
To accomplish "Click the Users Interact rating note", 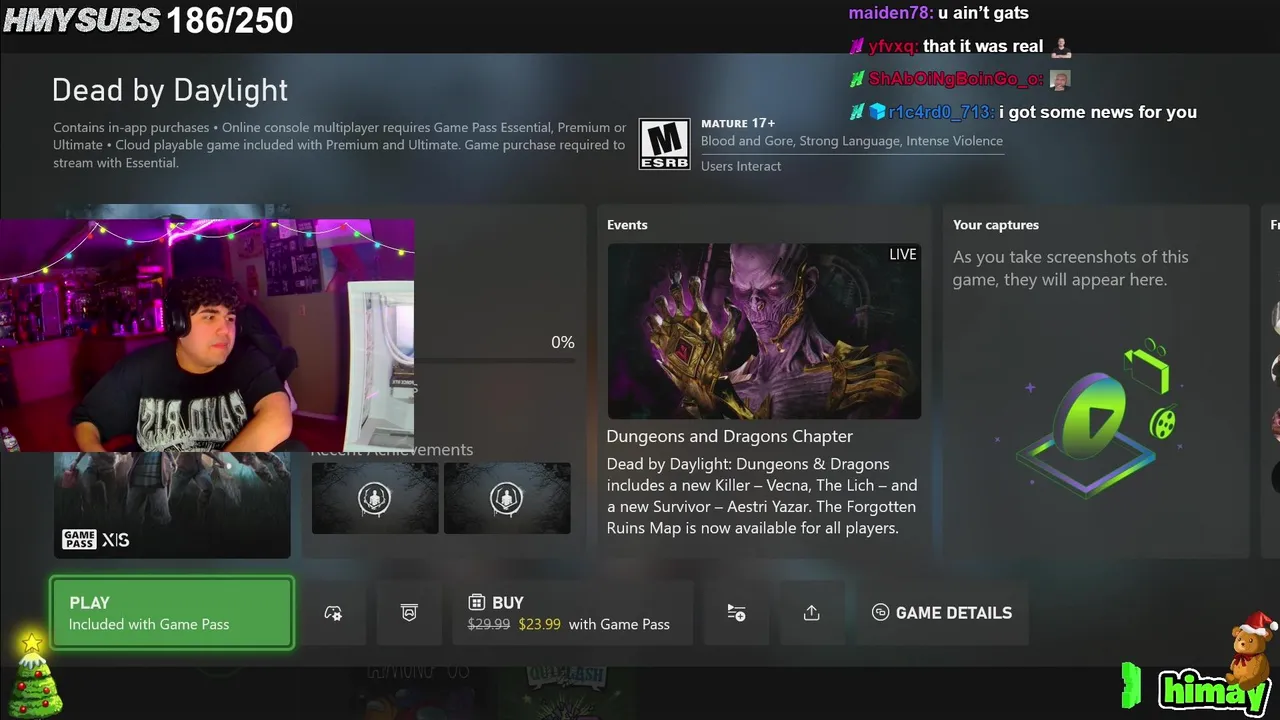I will 741,166.
